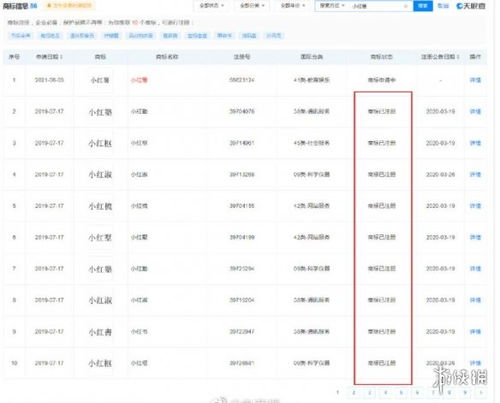The width and height of the screenshot is (500, 403).
Task: Click the blue 搜索 search button
Action: 423,6
